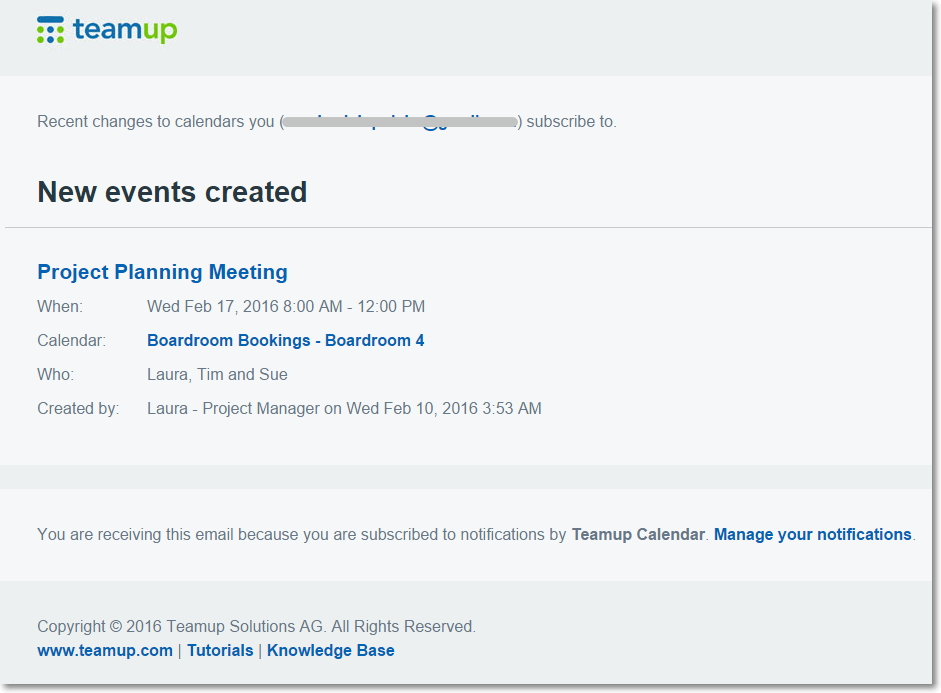This screenshot has height=693, width=941.
Task: Visit www.teamup.com link
Action: 105,650
